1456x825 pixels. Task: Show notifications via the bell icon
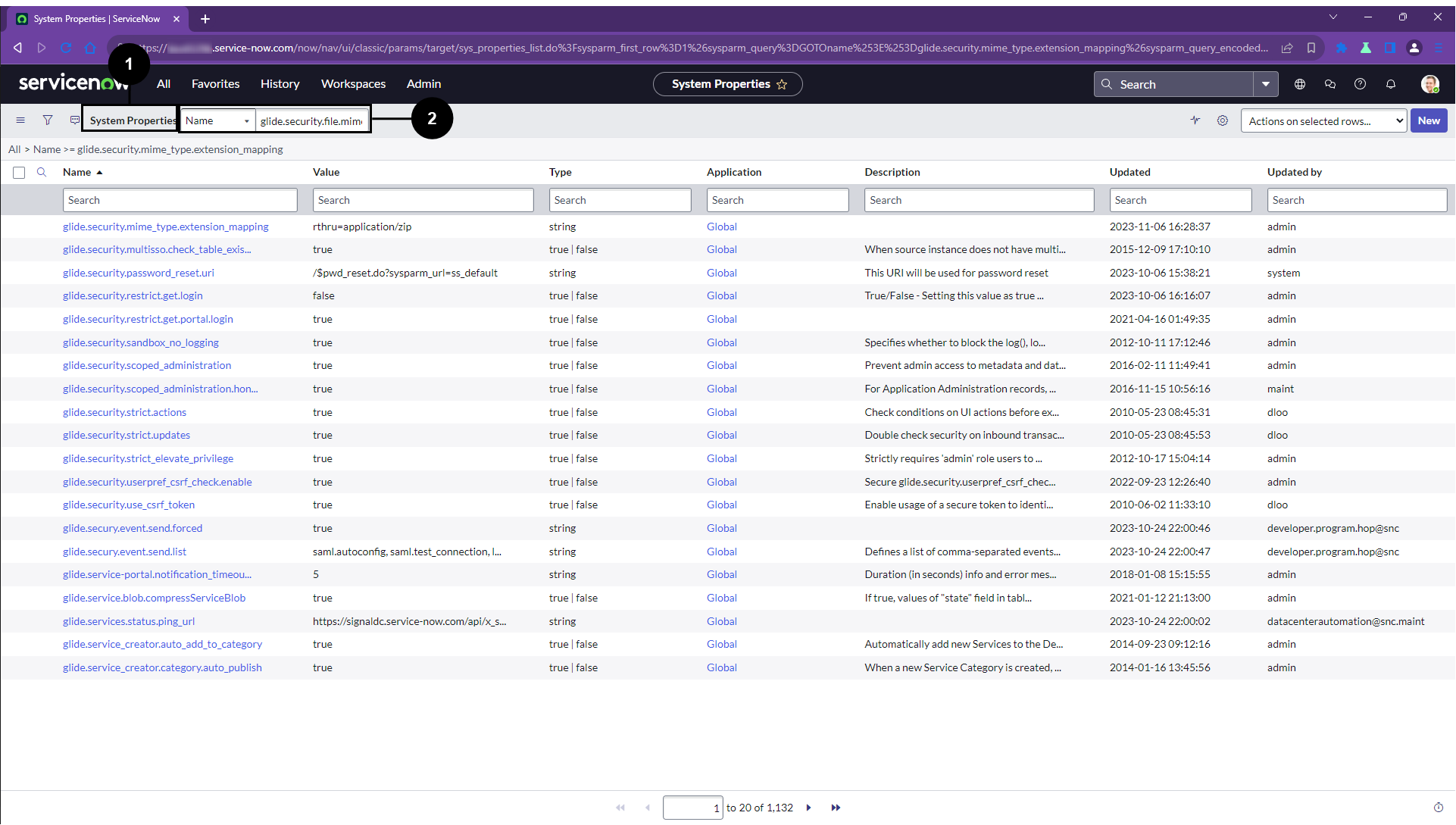click(x=1391, y=84)
